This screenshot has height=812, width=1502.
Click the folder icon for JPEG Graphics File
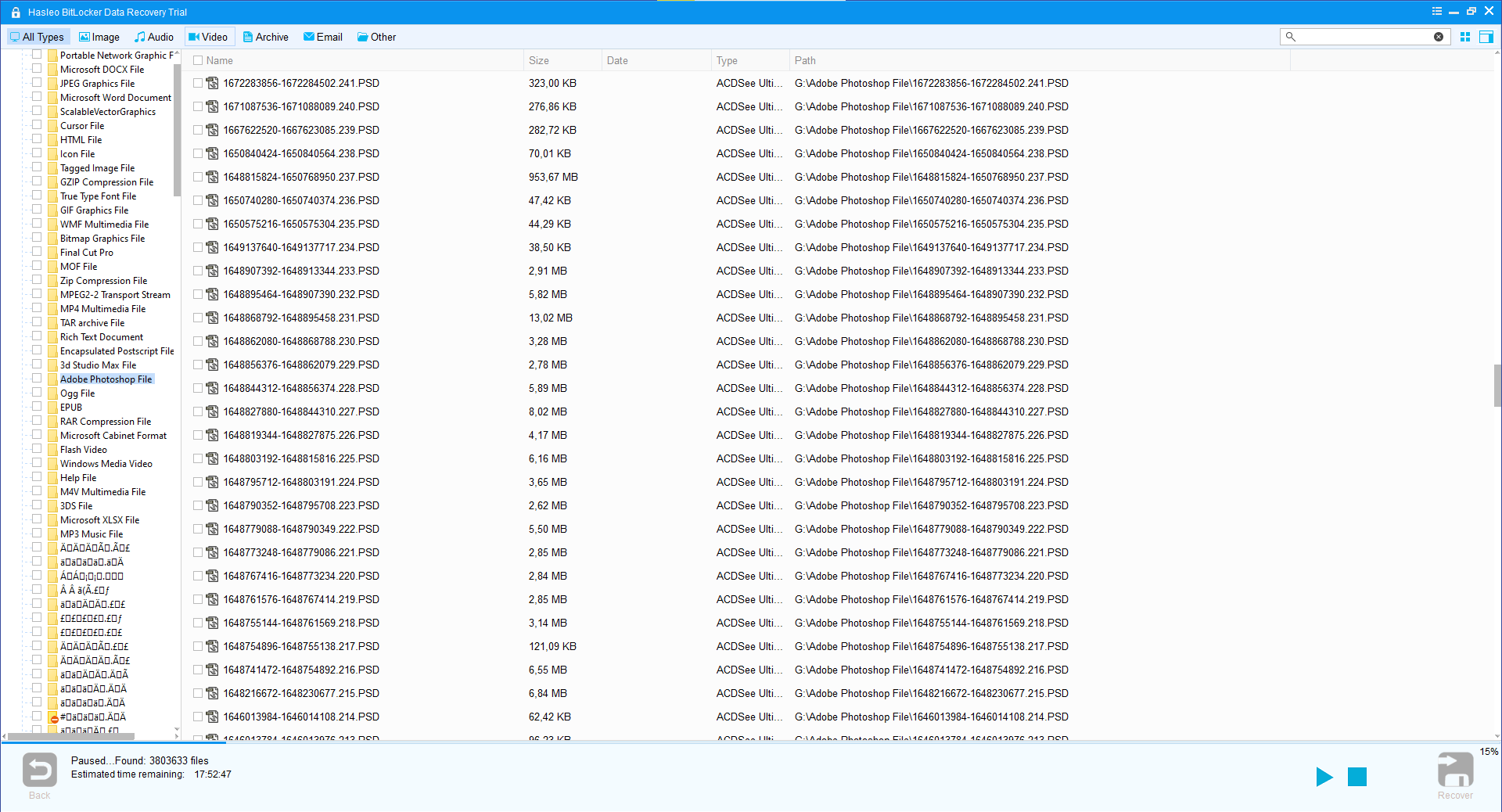[52, 84]
